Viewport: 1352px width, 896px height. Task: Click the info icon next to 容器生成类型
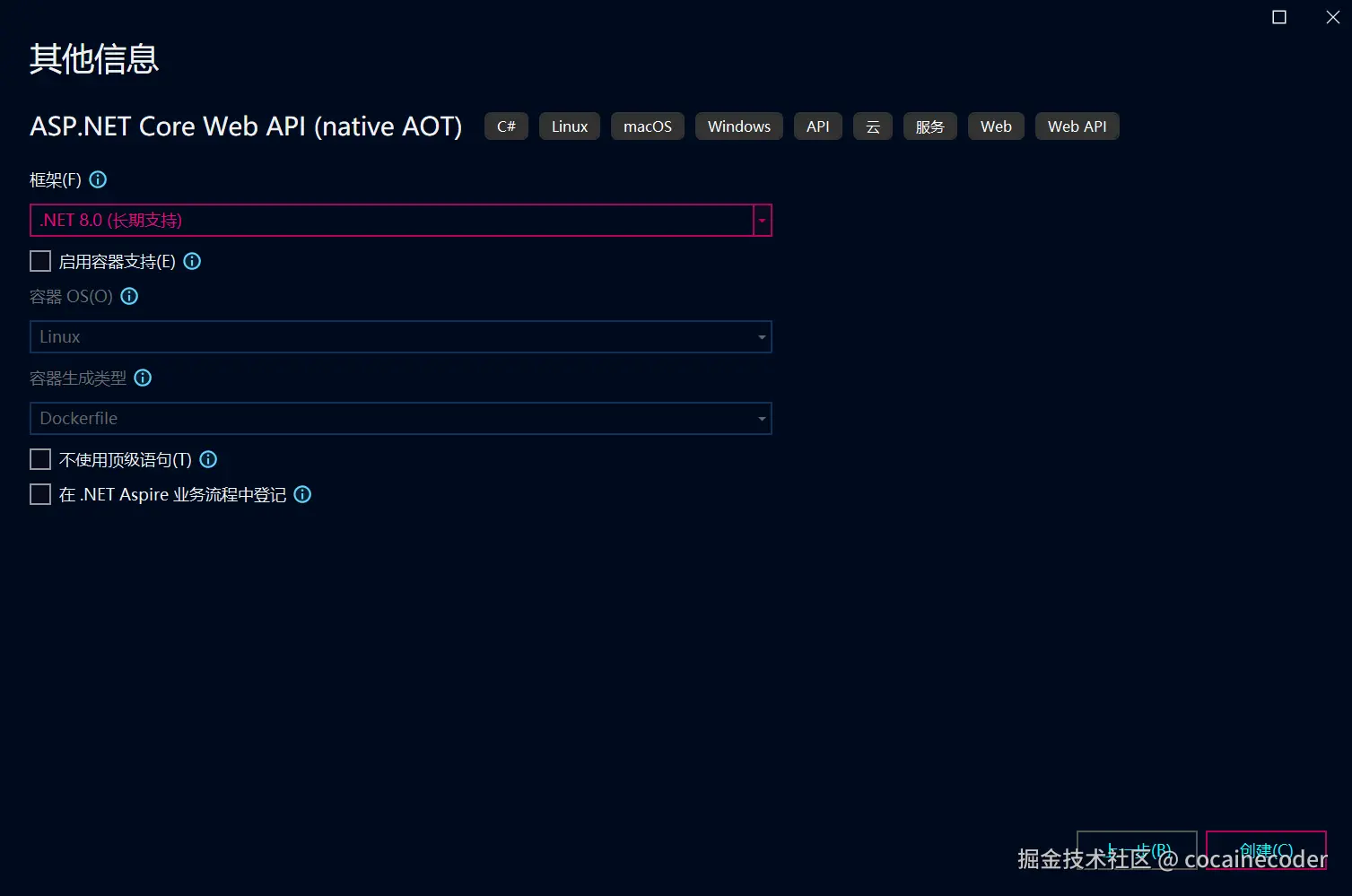tap(143, 378)
